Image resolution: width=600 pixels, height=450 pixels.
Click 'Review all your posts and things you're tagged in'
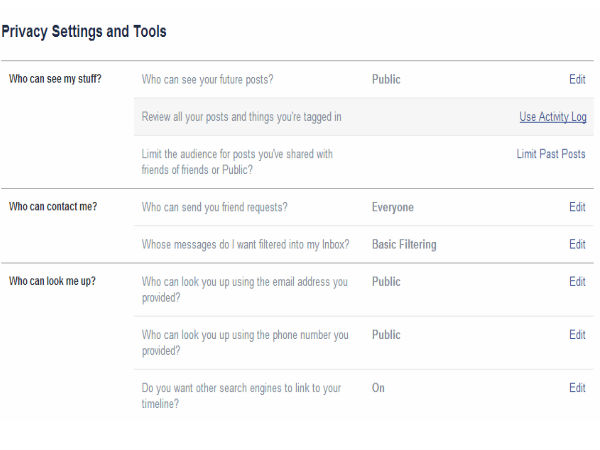pyautogui.click(x=241, y=117)
